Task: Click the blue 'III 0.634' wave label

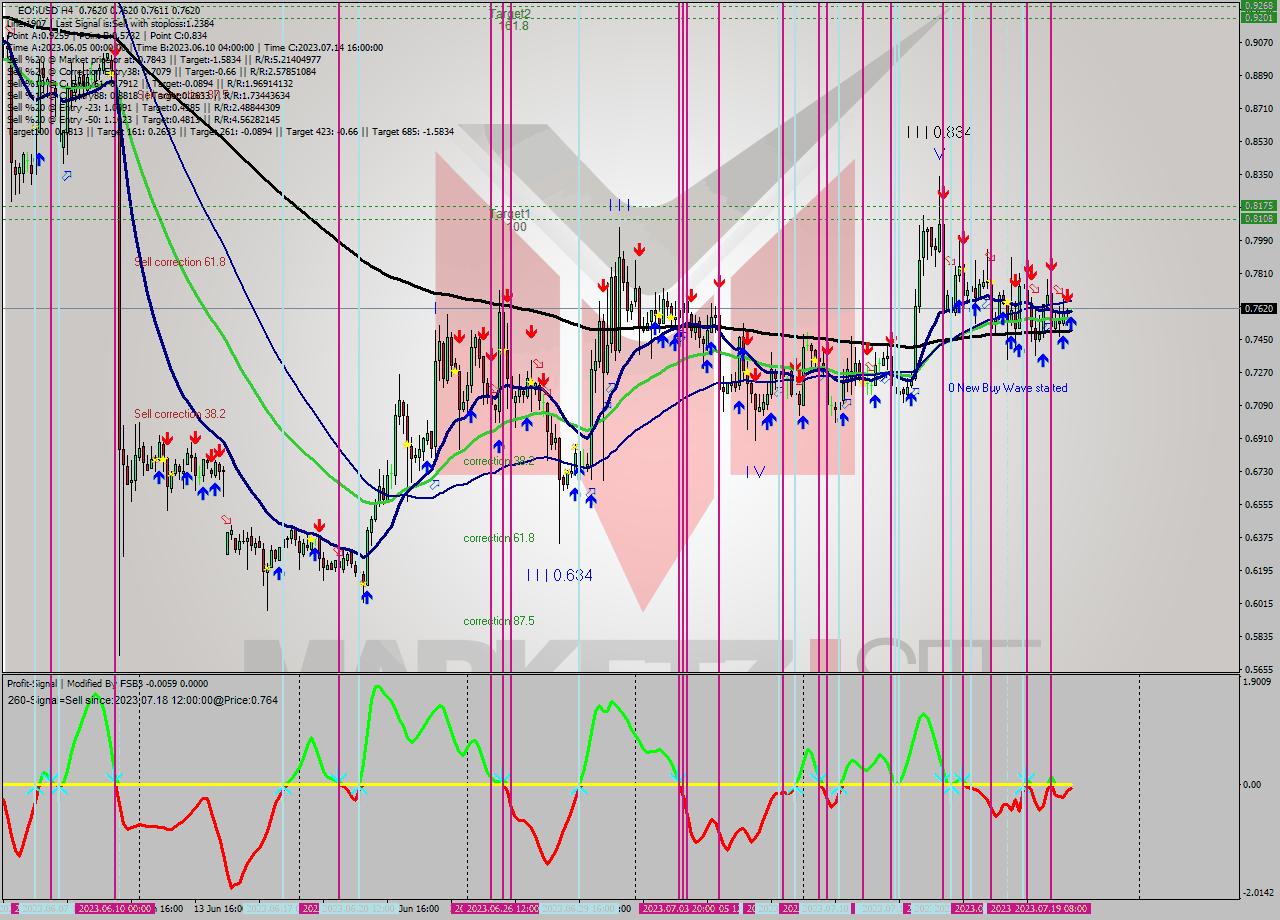Action: pos(559,575)
